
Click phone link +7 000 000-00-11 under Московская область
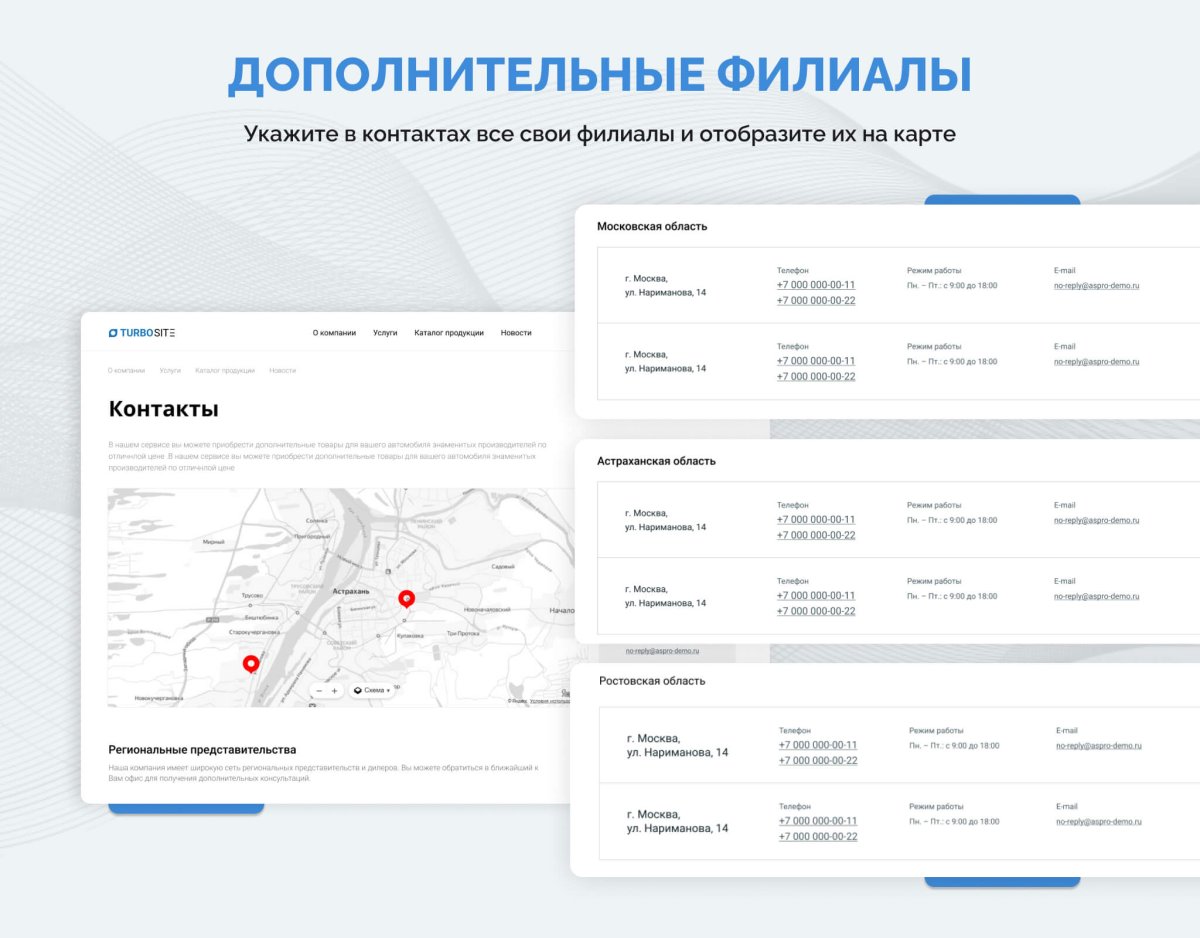815,284
